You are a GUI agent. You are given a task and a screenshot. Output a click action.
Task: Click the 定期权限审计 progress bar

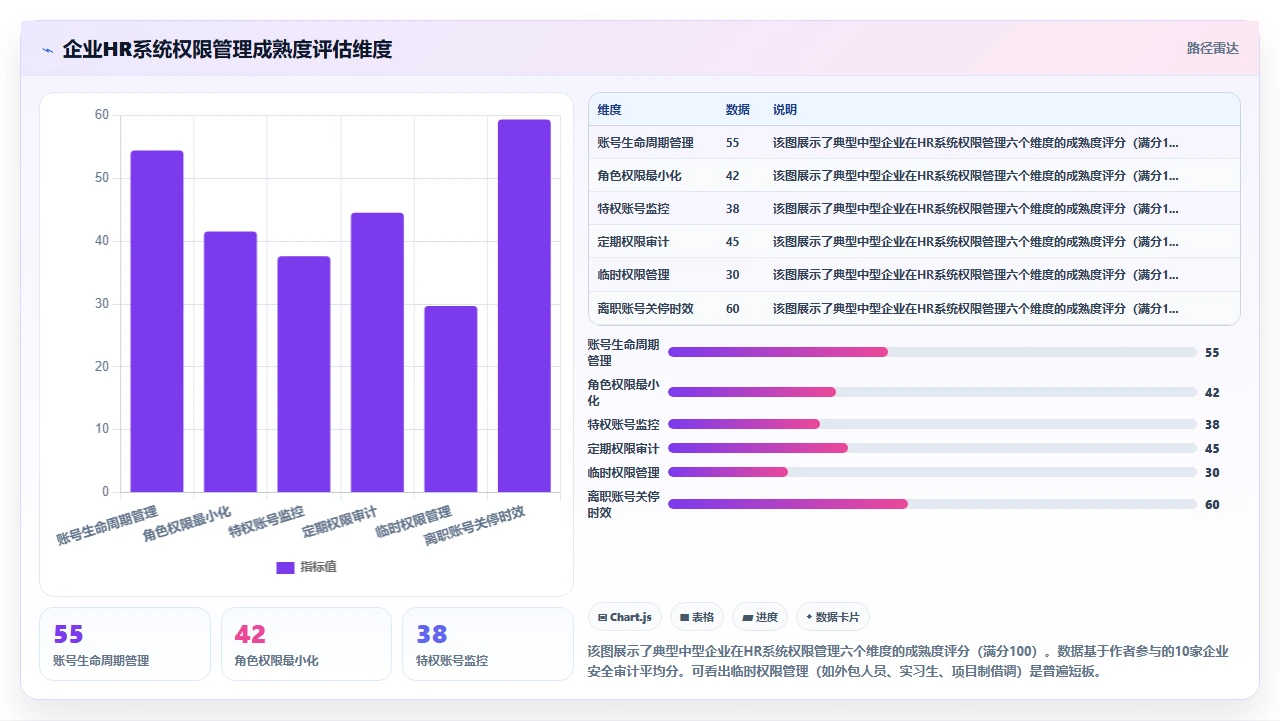tap(932, 448)
